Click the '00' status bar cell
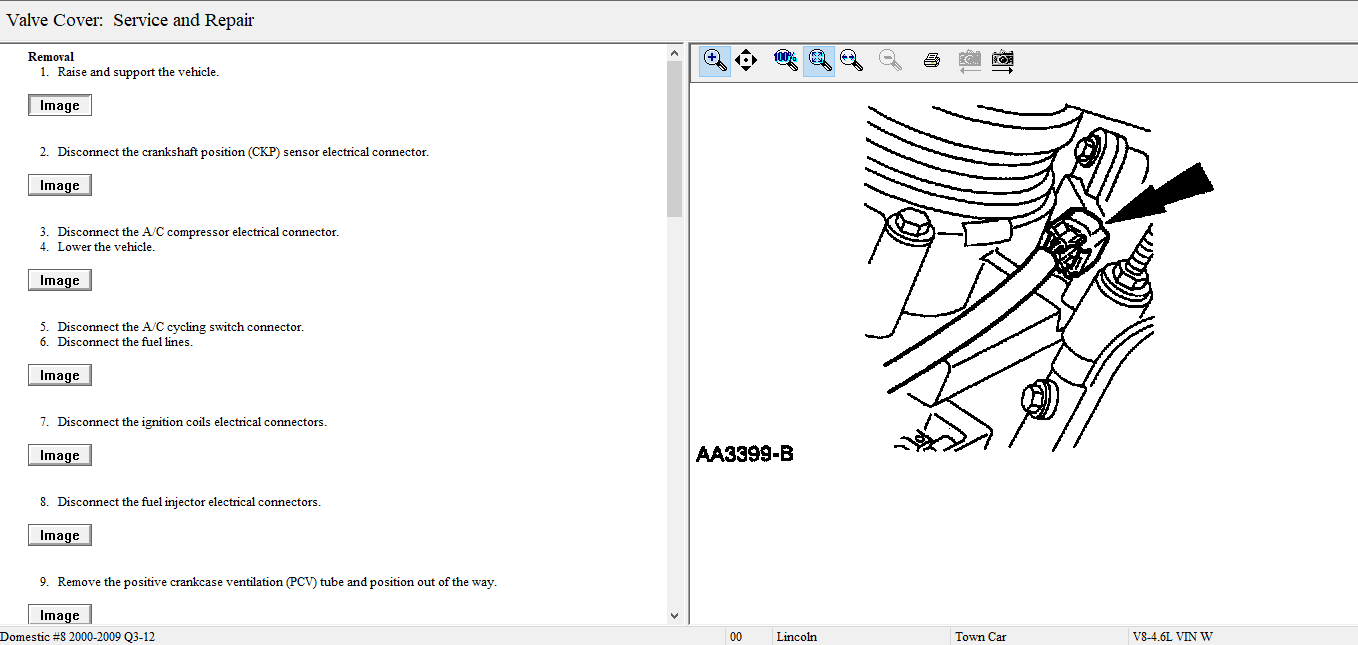 tap(737, 637)
